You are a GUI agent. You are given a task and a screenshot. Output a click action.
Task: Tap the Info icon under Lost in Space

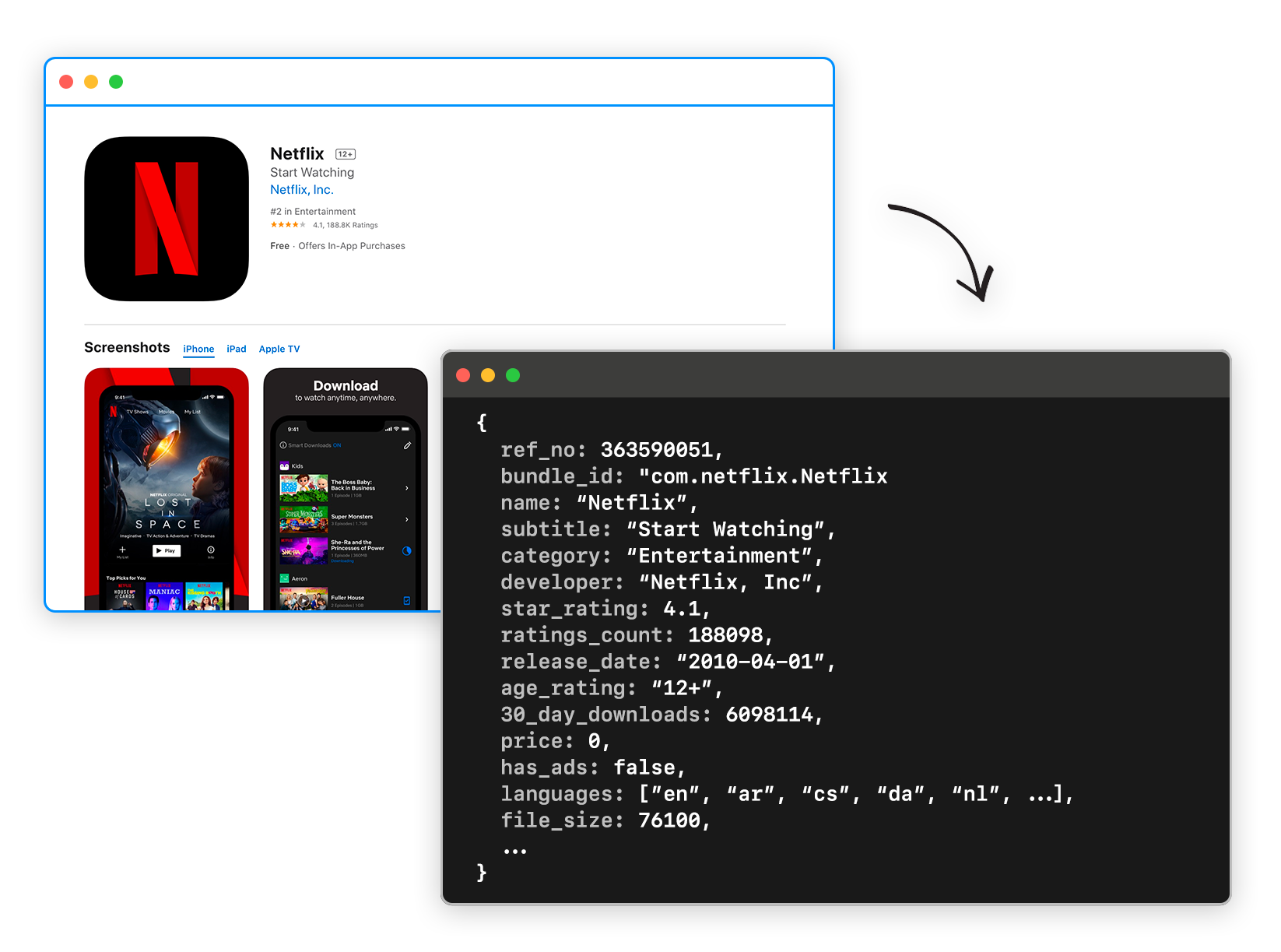211,550
